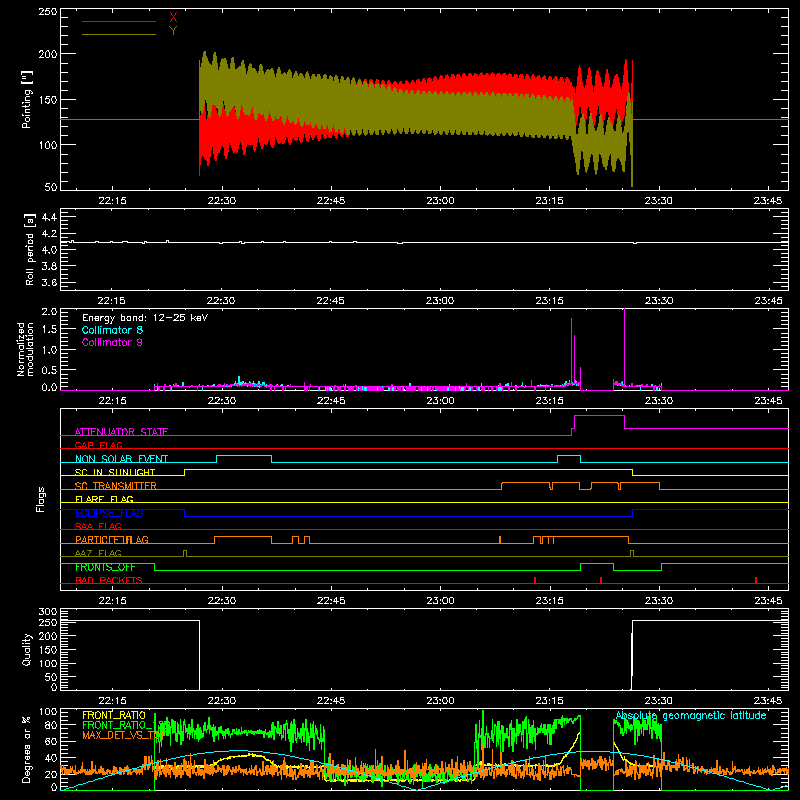Click the Roll period [s] axis title
The height and width of the screenshot is (800, 800).
point(30,249)
